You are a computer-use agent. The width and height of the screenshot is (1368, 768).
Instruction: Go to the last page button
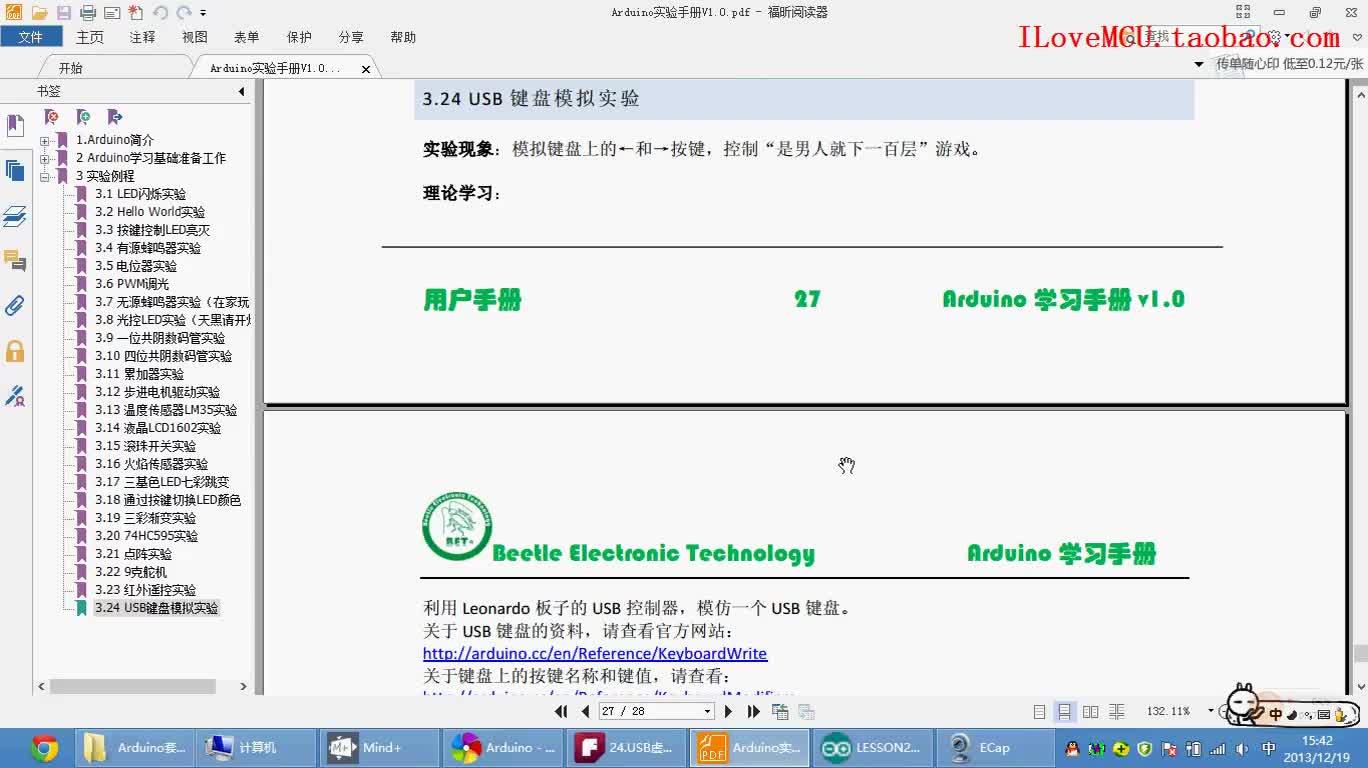(x=754, y=711)
